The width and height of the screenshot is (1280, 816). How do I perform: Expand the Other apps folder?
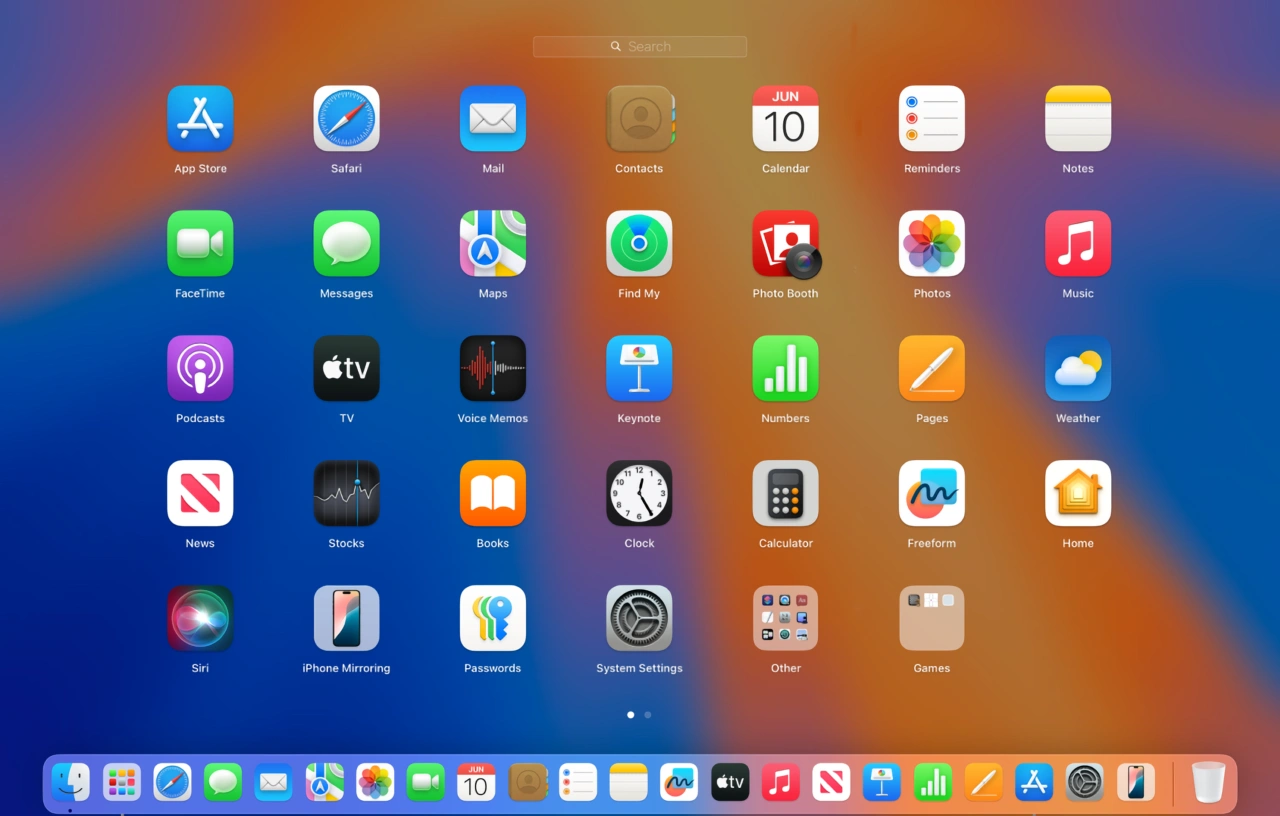(785, 618)
